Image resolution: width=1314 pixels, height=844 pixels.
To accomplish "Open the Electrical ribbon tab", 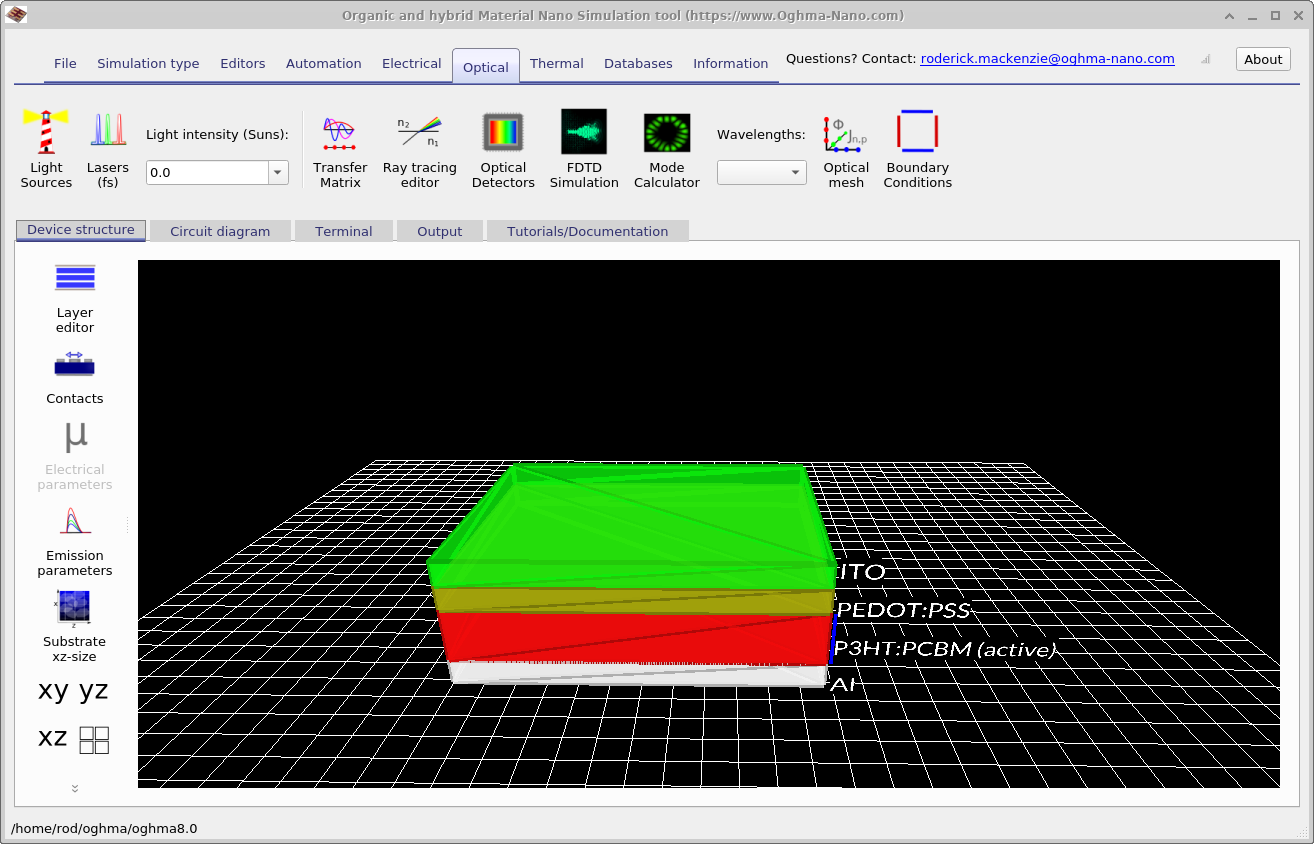I will click(x=411, y=63).
